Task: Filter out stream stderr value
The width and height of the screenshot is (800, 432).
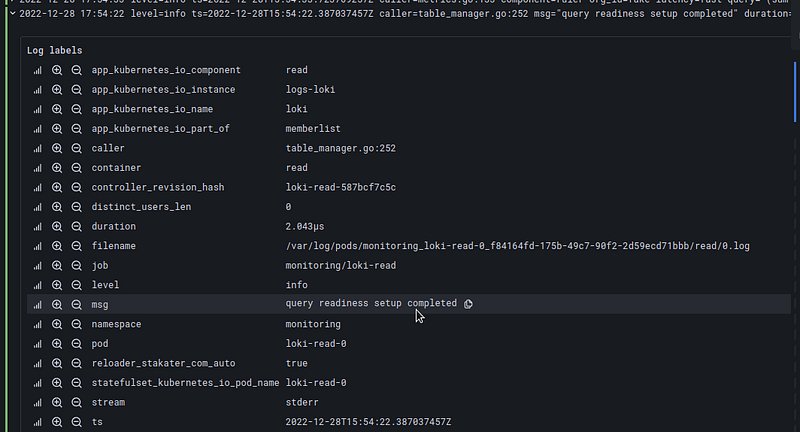Action: (77, 402)
